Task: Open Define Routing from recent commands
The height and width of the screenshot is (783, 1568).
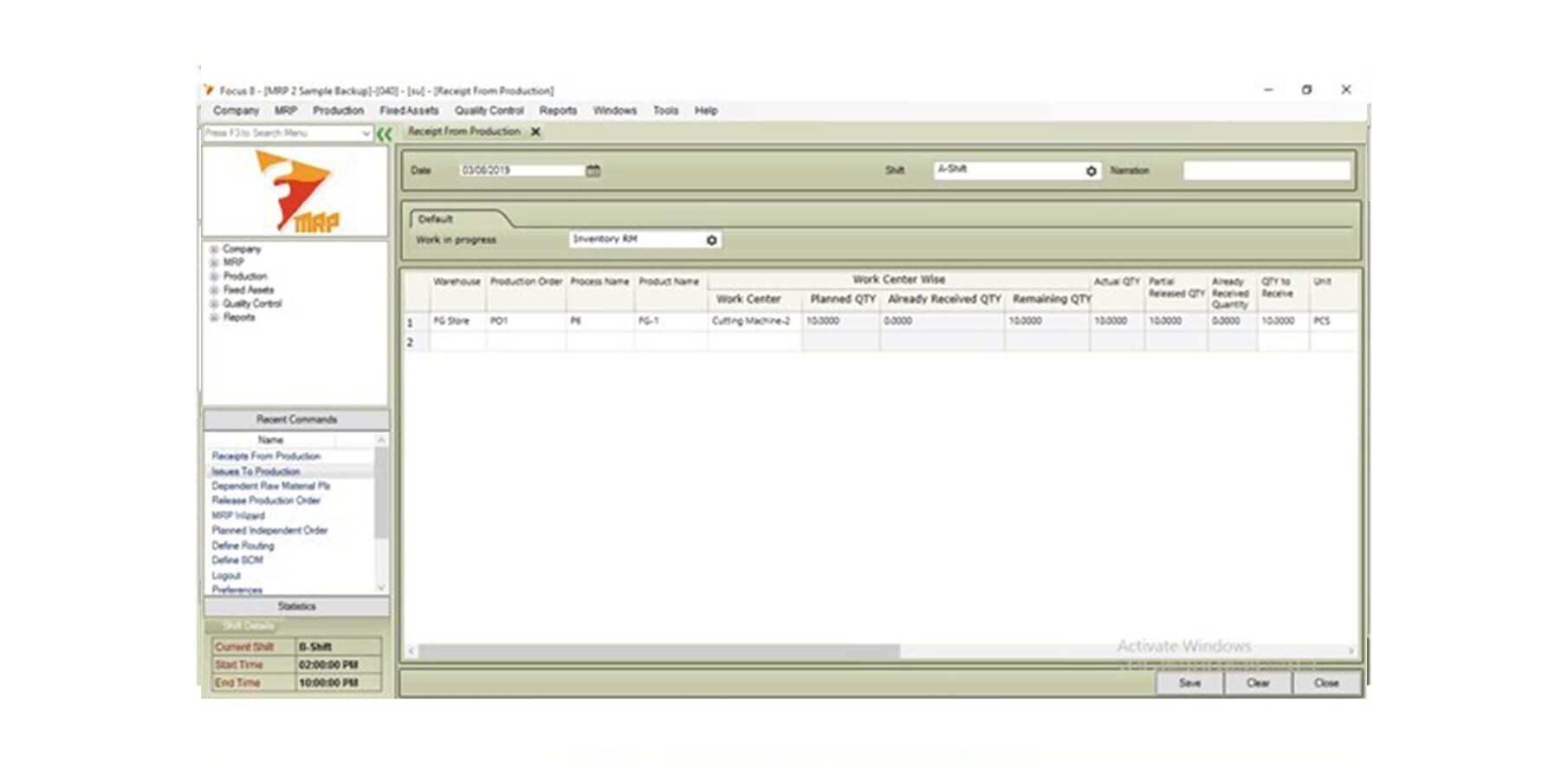Action: [243, 546]
